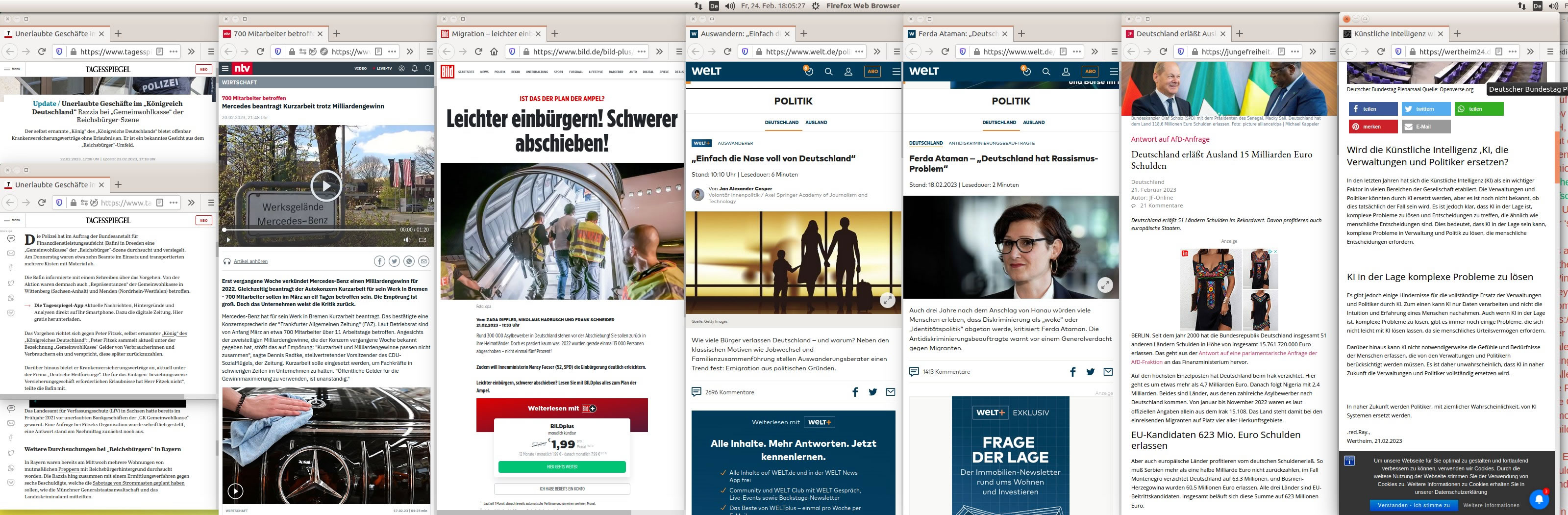The image size is (1568, 515).
Task: Enlarge the Auswandern silhouette image
Action: (x=888, y=300)
